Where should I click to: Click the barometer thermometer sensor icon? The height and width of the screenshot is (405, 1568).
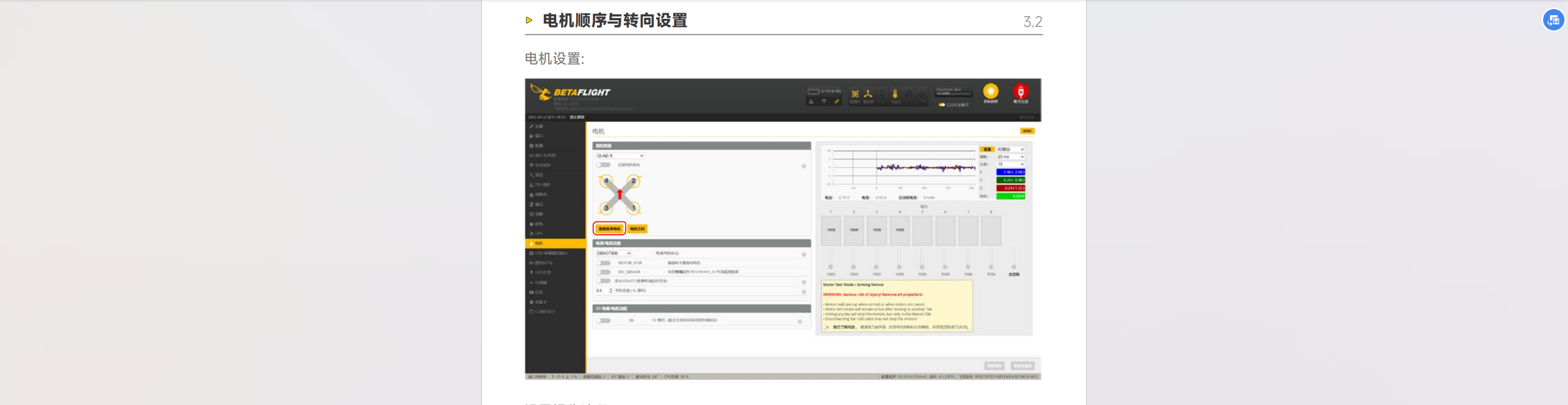point(895,94)
